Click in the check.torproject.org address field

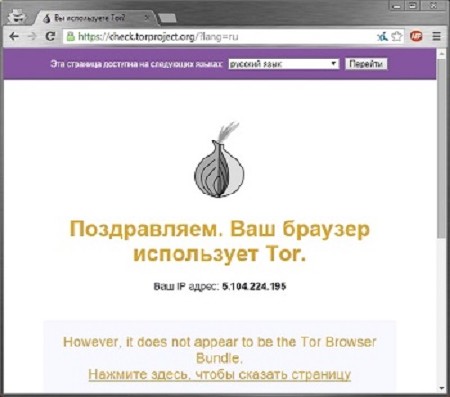pyautogui.click(x=220, y=36)
